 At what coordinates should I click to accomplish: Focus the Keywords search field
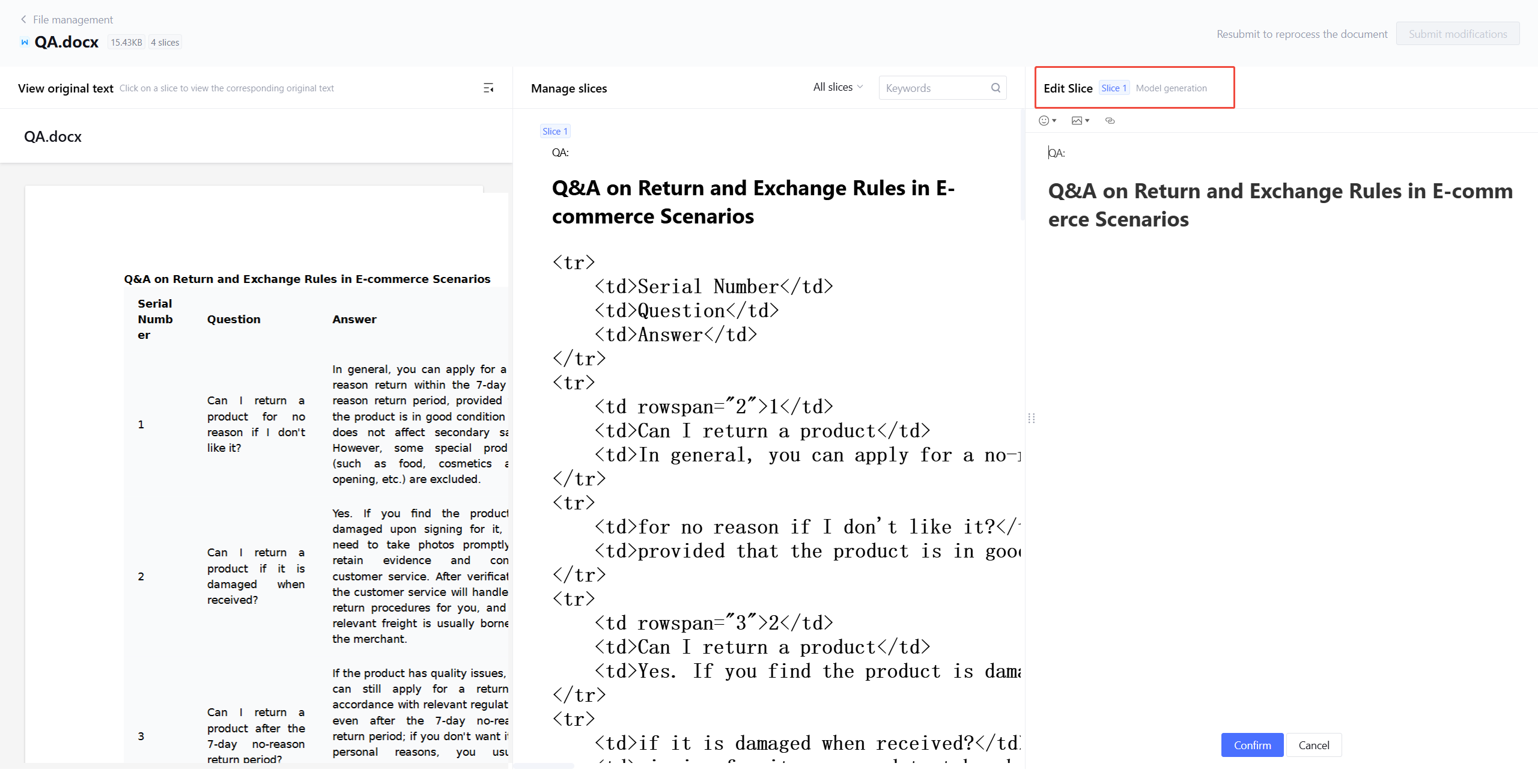(934, 88)
